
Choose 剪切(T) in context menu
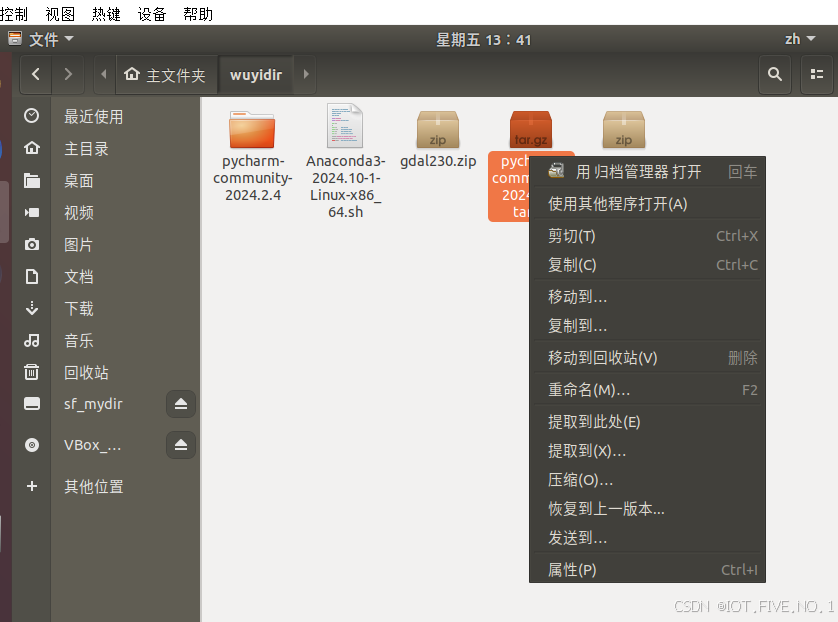pos(647,236)
